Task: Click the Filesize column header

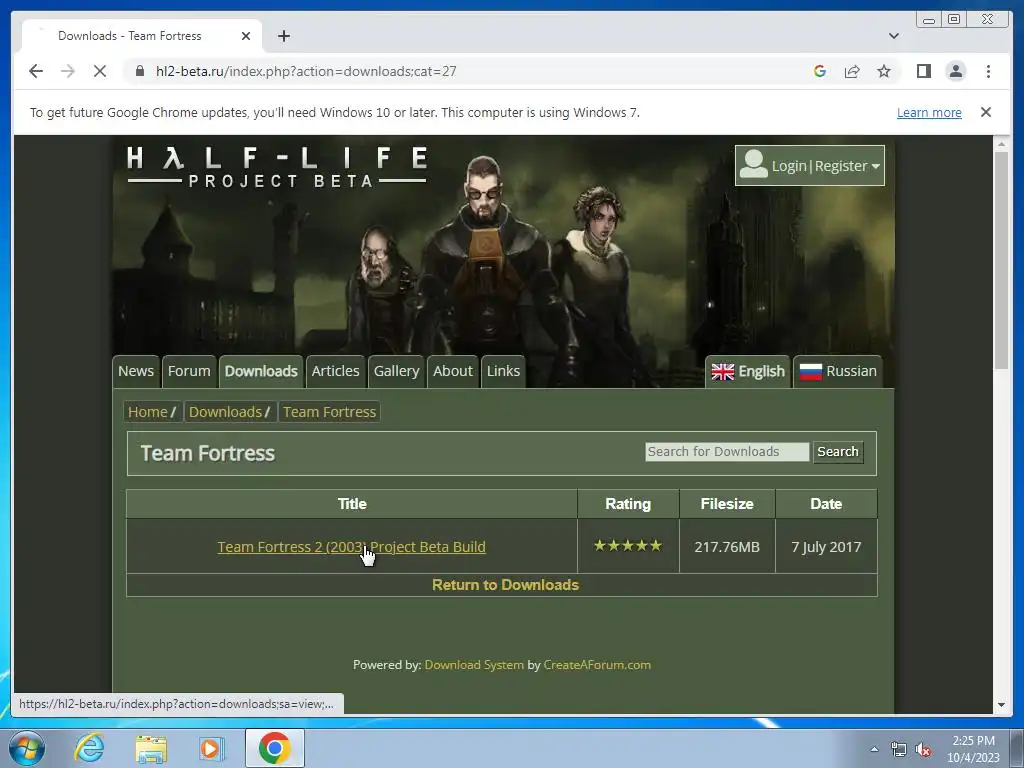Action: (x=727, y=504)
